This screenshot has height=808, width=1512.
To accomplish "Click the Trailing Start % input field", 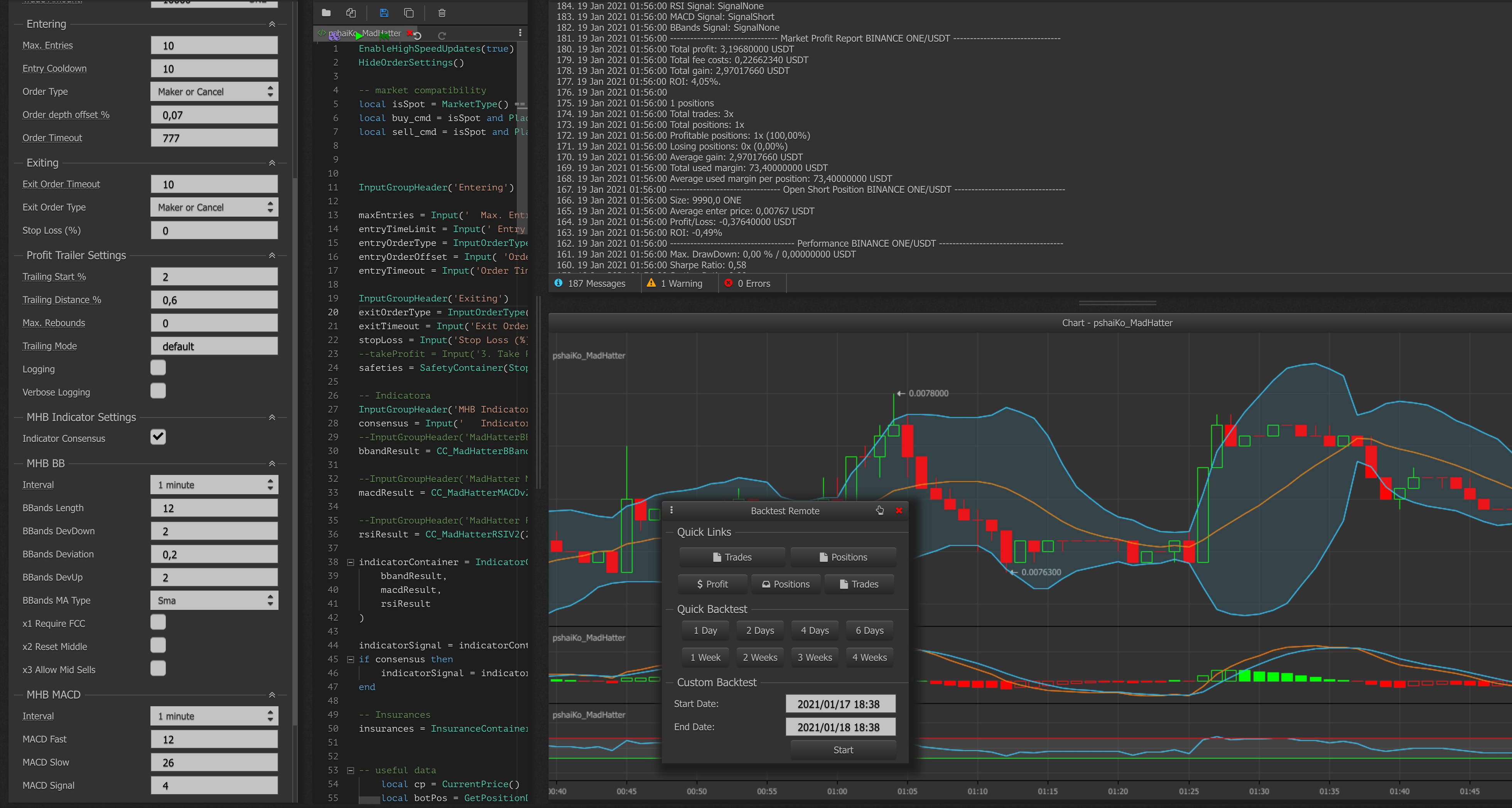I will pos(214,276).
